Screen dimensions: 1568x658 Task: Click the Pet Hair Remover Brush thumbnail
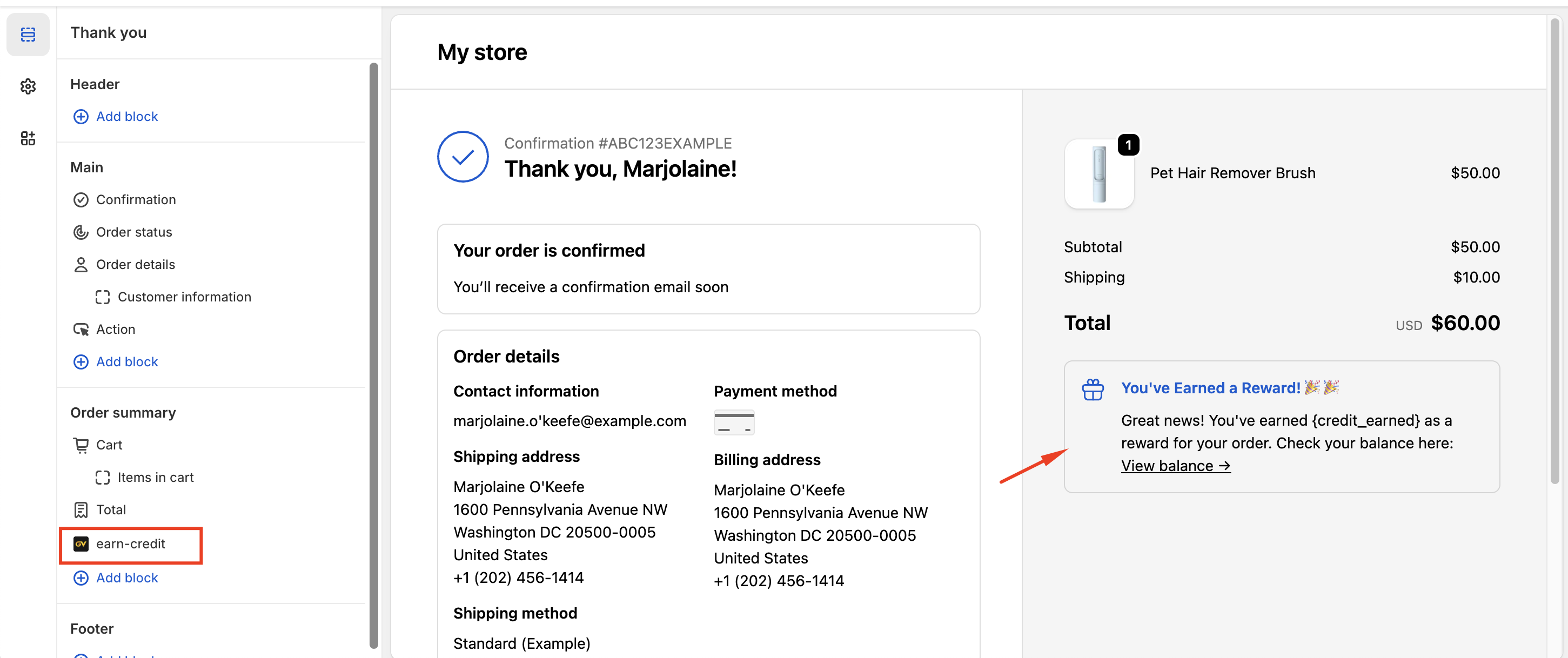click(x=1098, y=174)
